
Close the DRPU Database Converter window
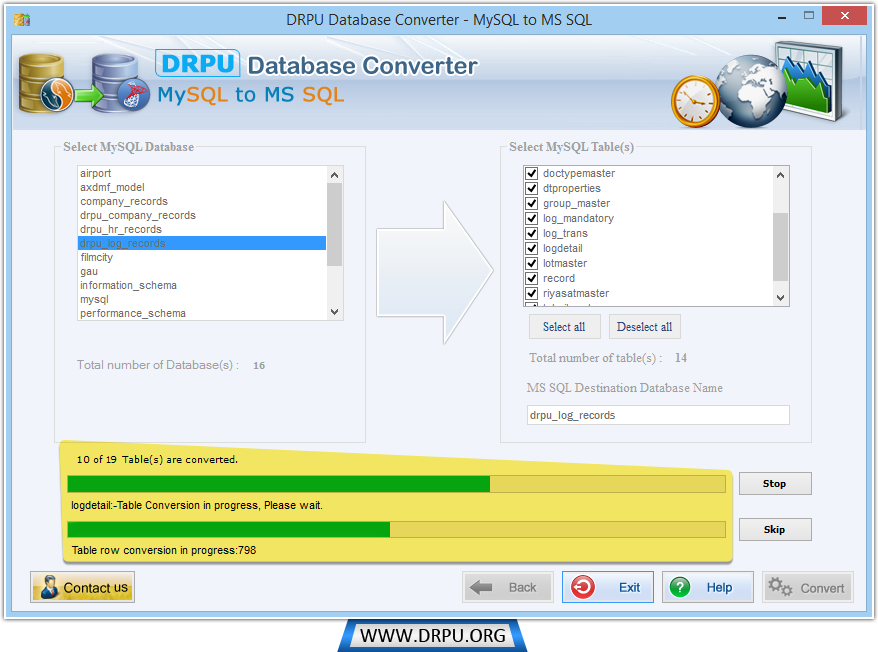pos(845,16)
